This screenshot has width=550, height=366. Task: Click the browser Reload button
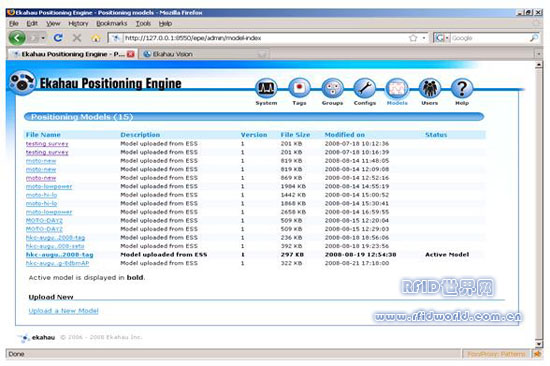58,38
